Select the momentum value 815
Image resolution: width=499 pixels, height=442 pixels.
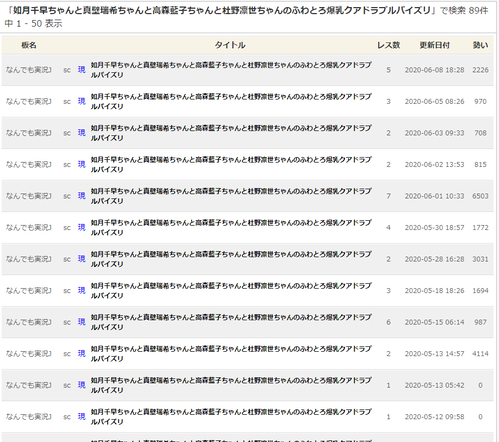point(480,165)
